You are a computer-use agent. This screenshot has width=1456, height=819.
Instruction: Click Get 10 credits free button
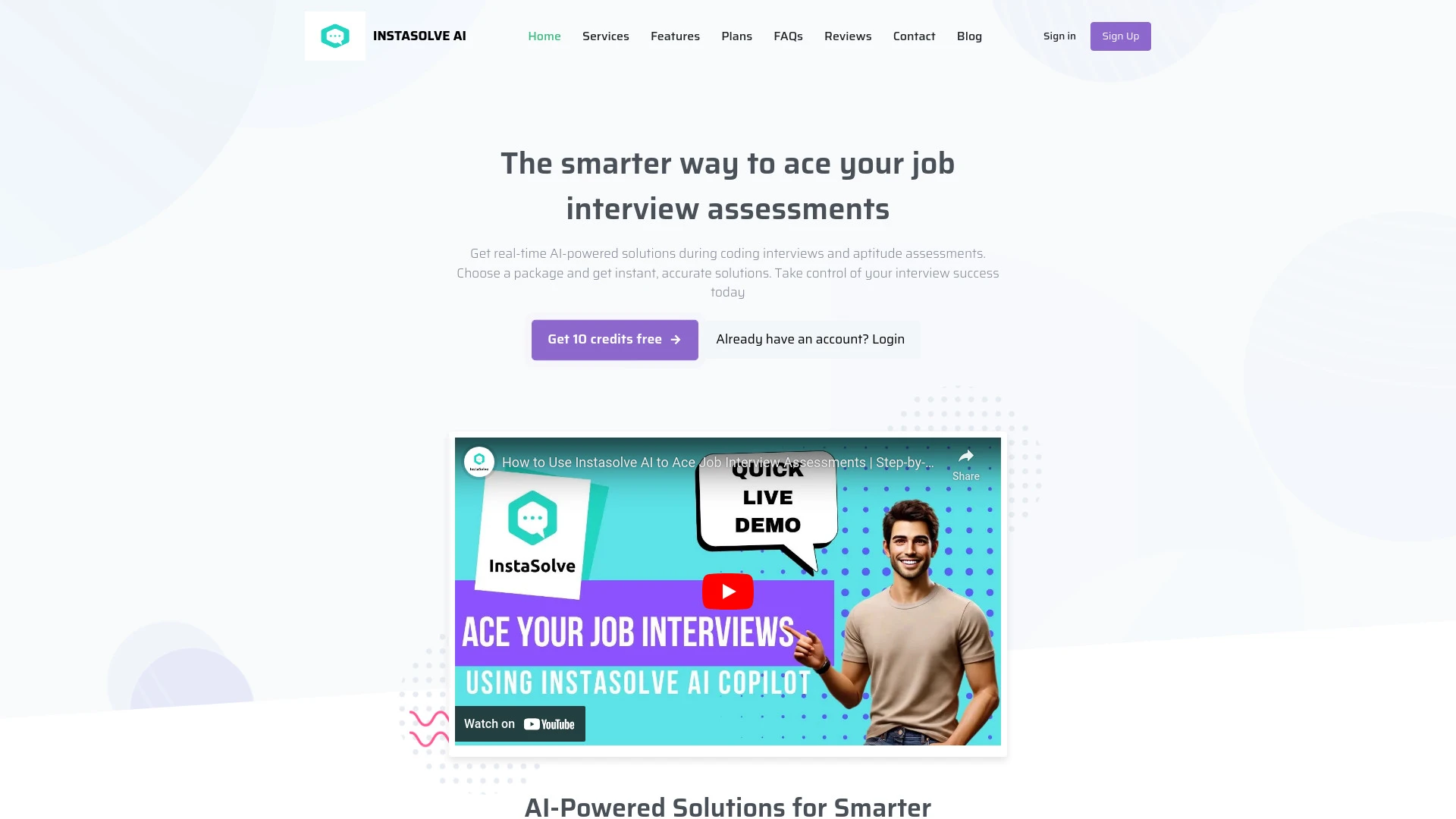point(614,339)
